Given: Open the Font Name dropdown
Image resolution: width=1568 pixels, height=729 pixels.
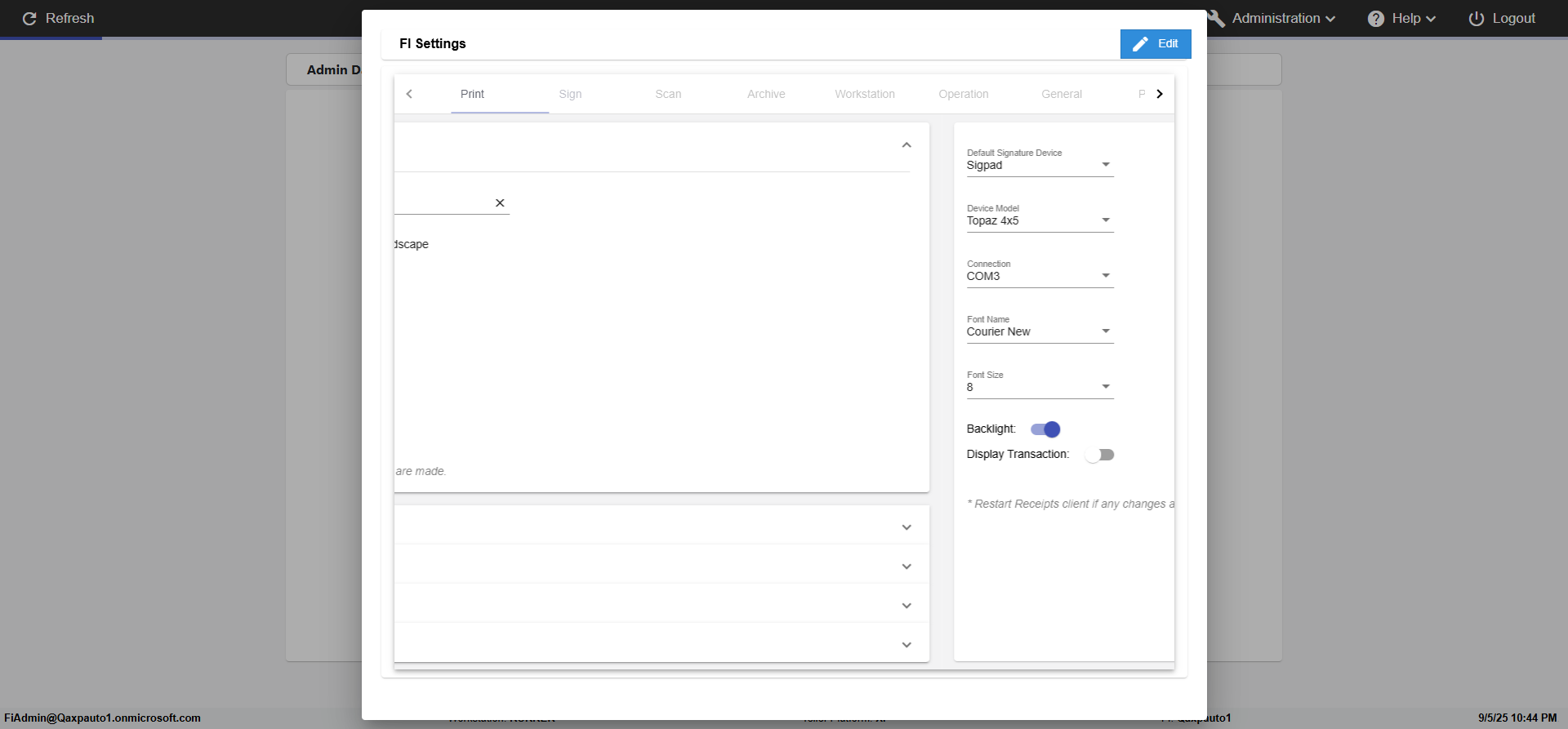Looking at the screenshot, I should (x=1040, y=331).
